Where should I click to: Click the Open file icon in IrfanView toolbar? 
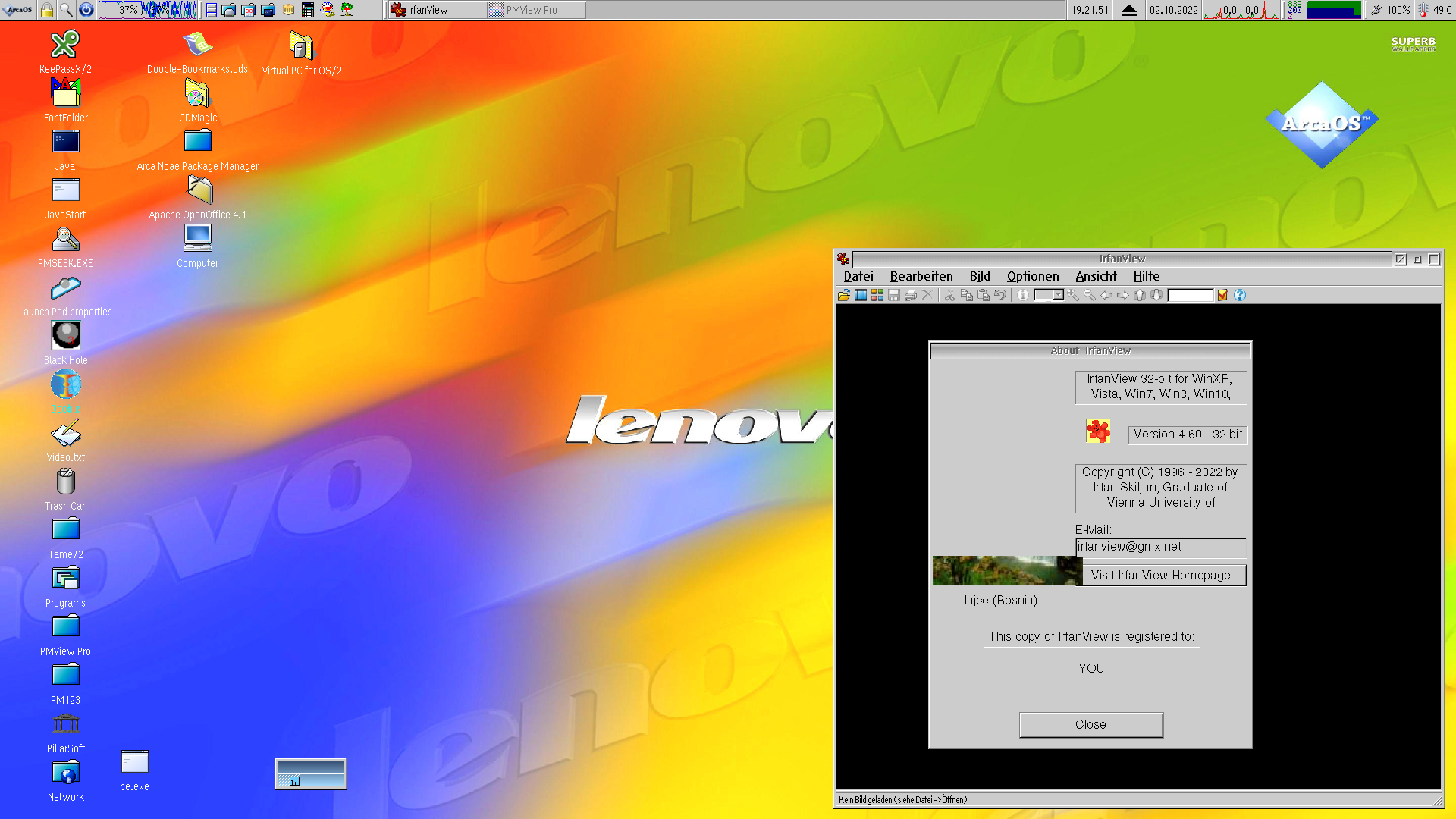[844, 296]
